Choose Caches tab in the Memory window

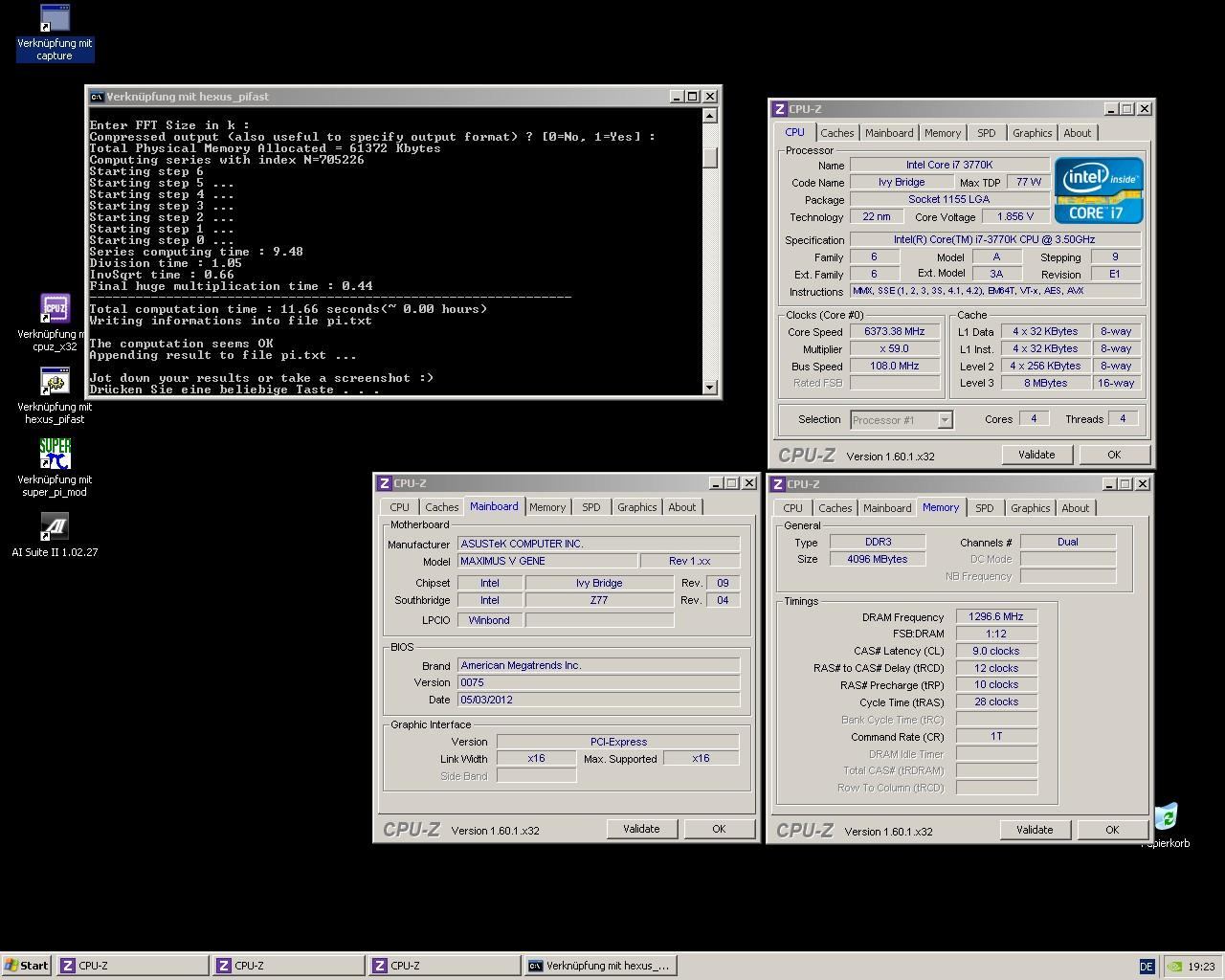[835, 508]
